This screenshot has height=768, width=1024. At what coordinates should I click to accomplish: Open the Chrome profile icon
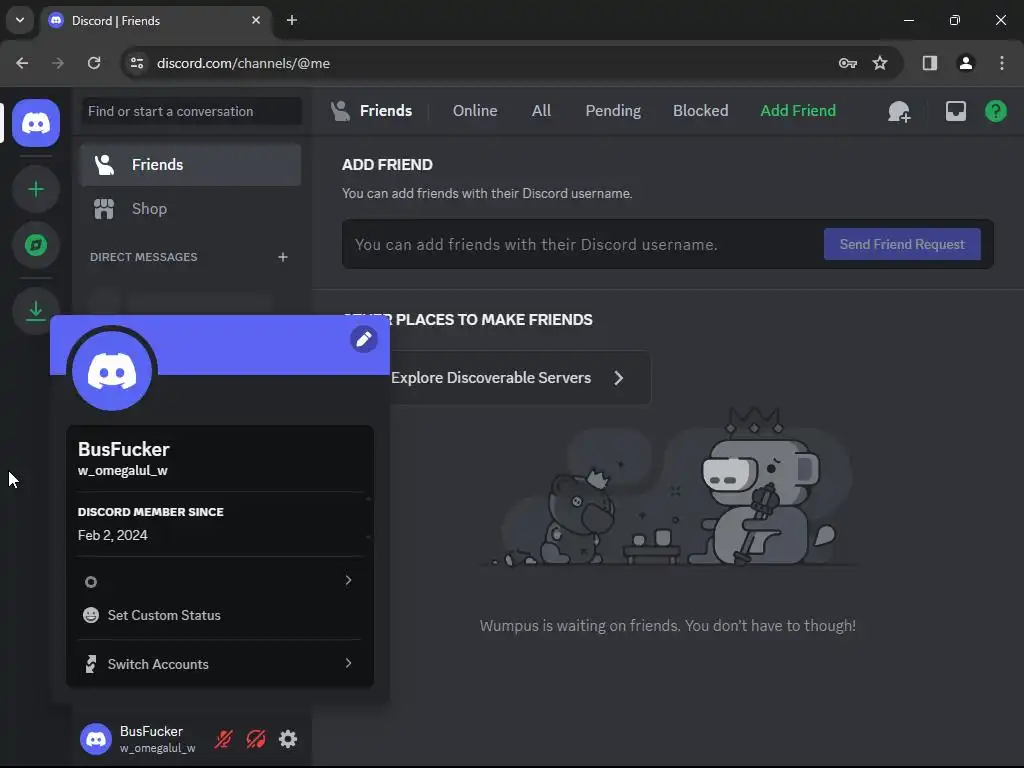click(x=965, y=63)
